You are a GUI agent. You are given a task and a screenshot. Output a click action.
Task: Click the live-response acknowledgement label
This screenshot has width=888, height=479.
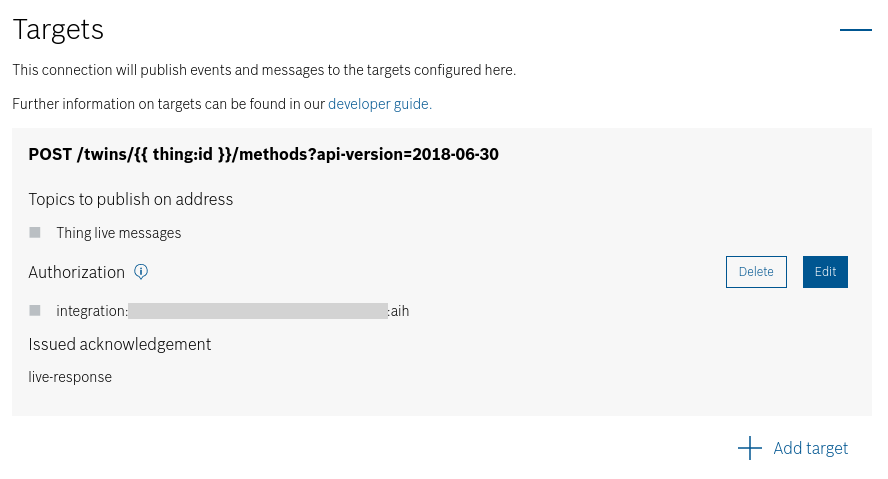[x=70, y=377]
